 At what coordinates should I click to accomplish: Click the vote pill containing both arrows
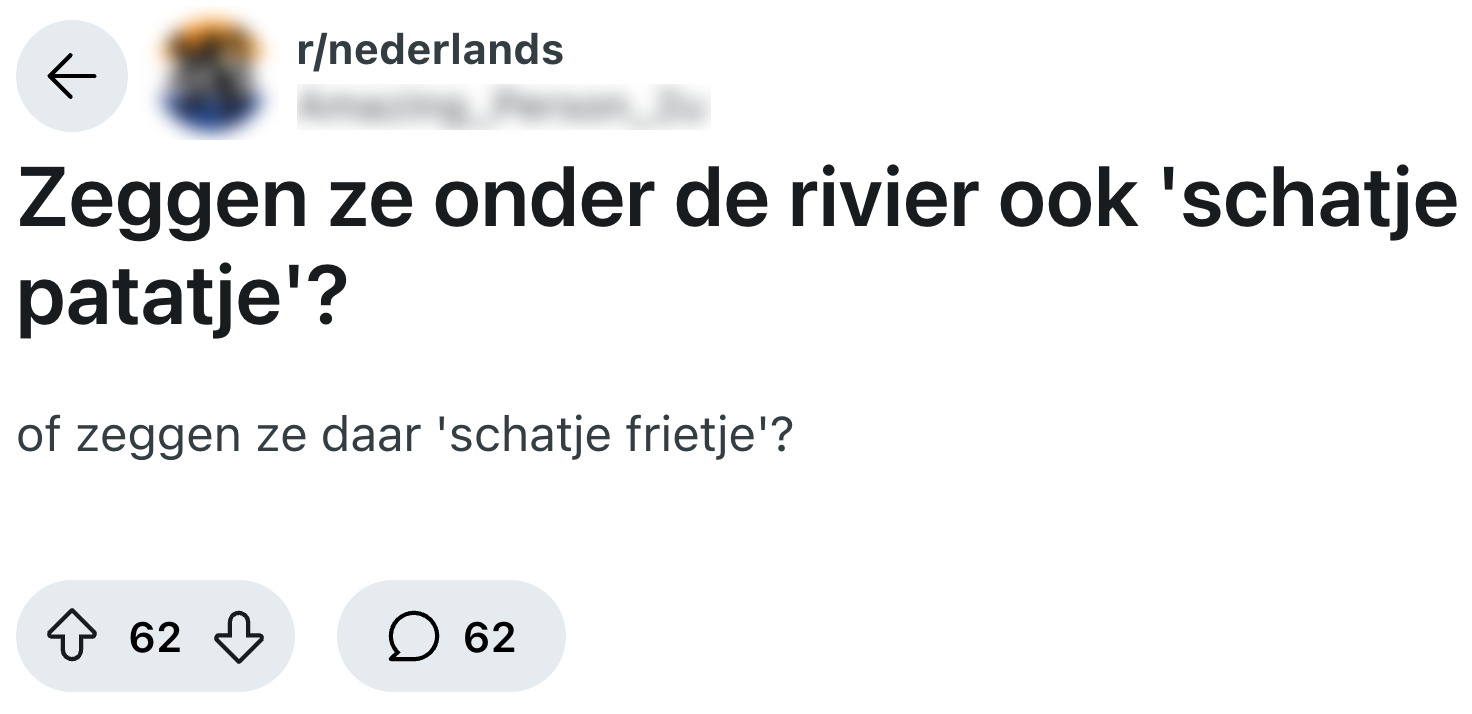pos(155,637)
